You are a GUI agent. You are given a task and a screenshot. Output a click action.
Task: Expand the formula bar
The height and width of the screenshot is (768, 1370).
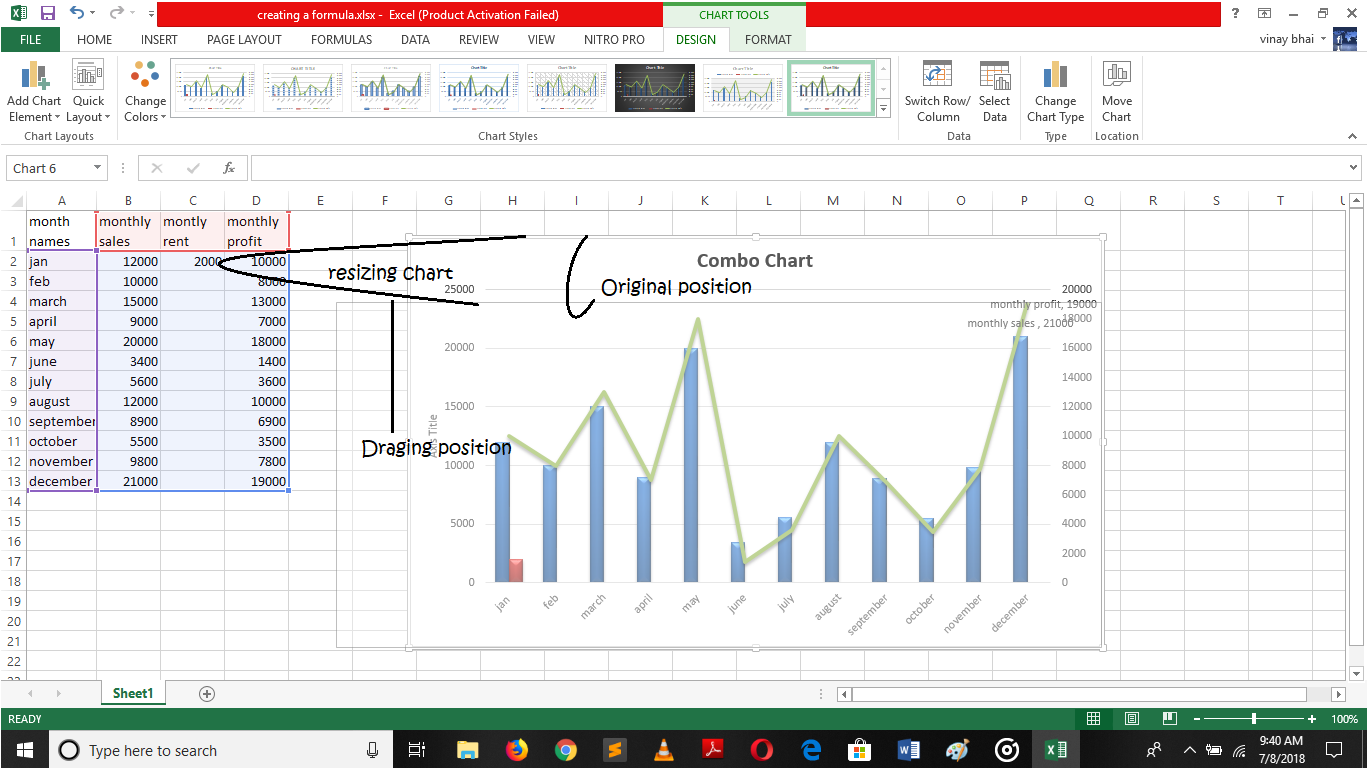(x=1353, y=168)
